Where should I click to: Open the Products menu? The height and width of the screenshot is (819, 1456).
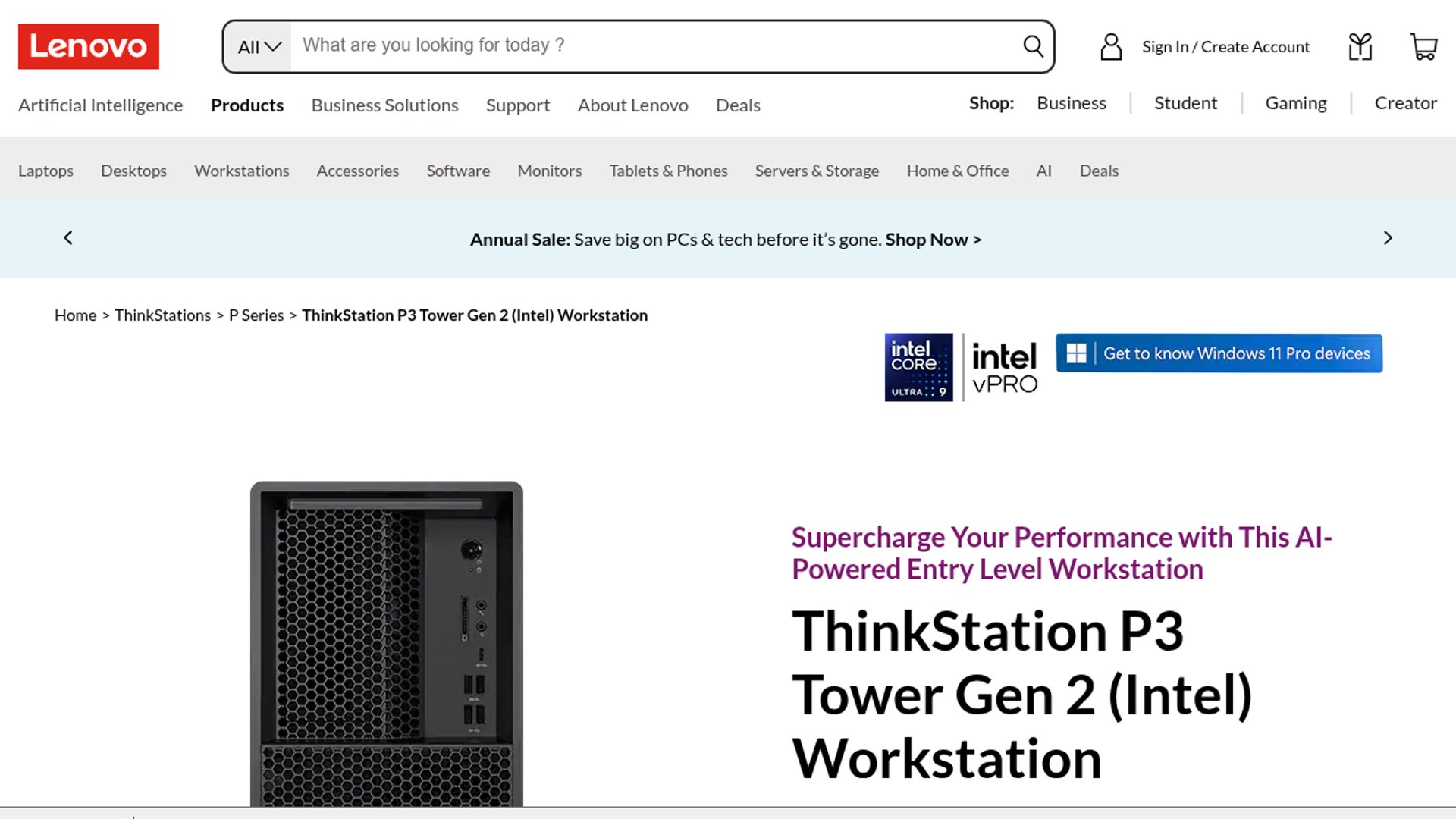247,105
